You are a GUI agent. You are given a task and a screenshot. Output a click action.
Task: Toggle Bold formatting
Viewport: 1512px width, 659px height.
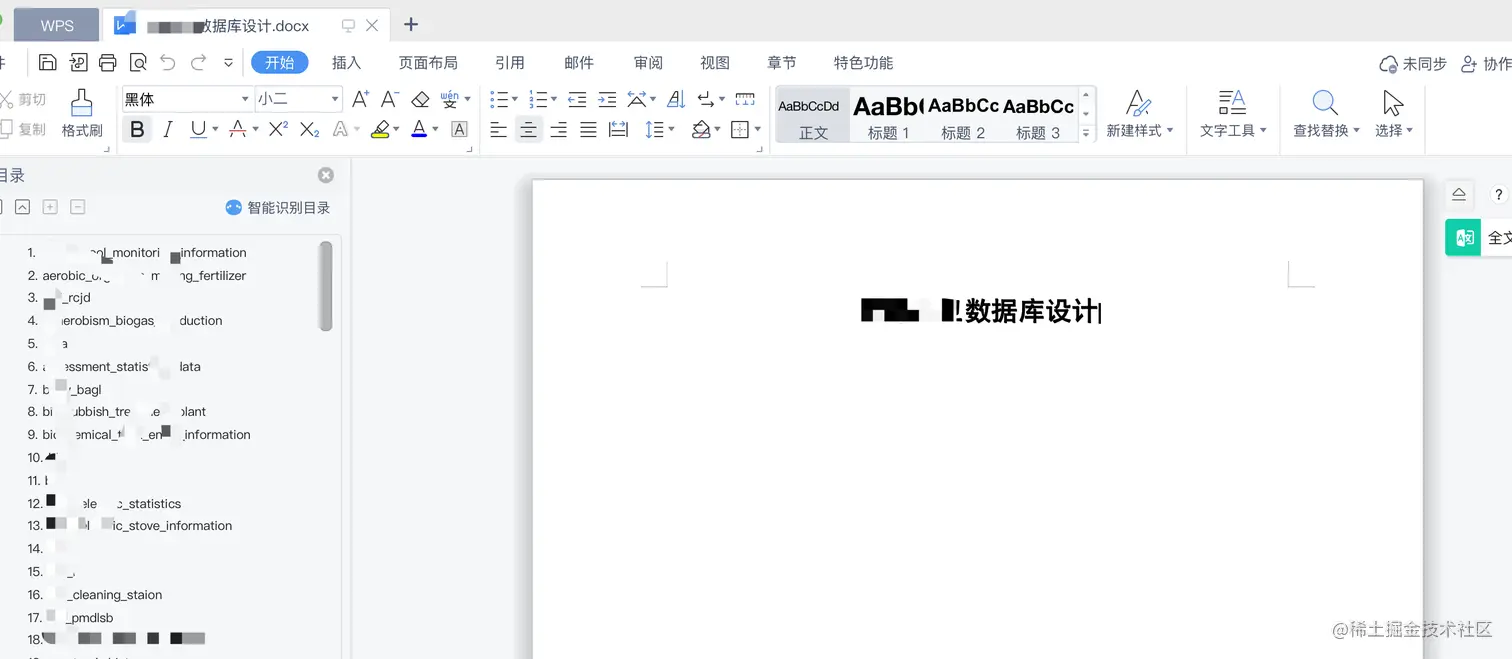click(x=137, y=129)
